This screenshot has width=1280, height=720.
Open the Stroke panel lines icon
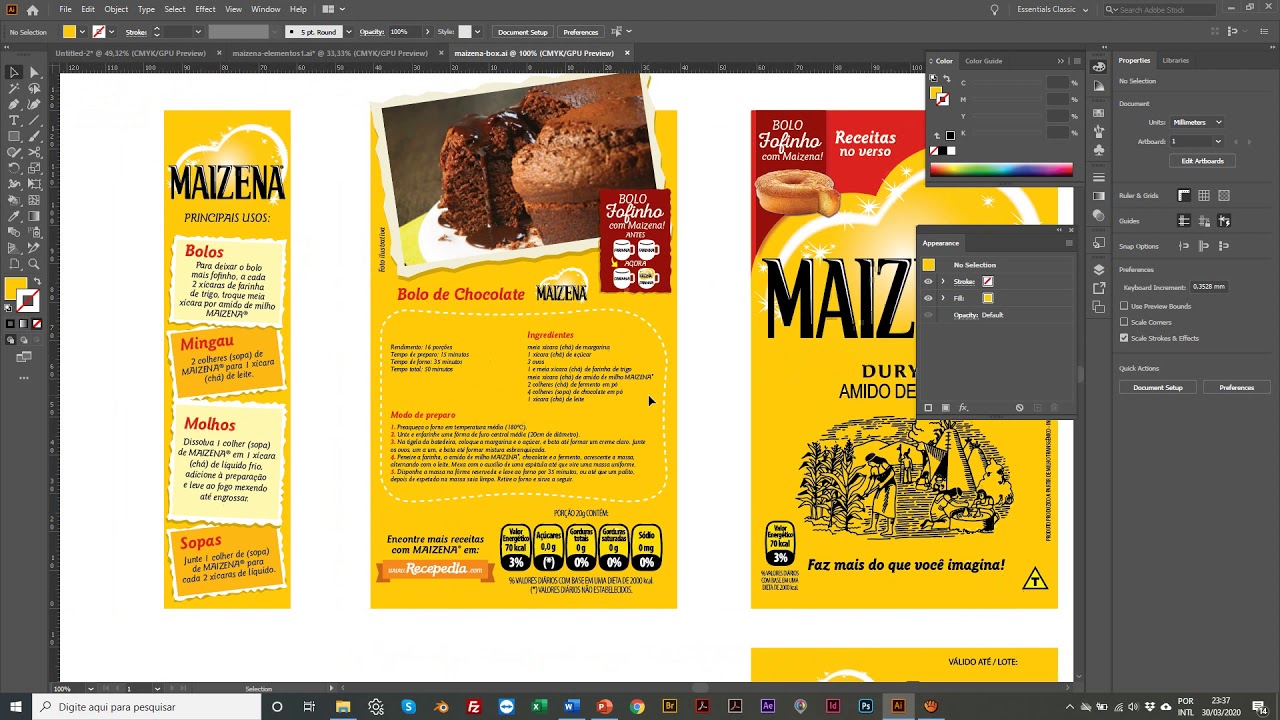[1099, 177]
